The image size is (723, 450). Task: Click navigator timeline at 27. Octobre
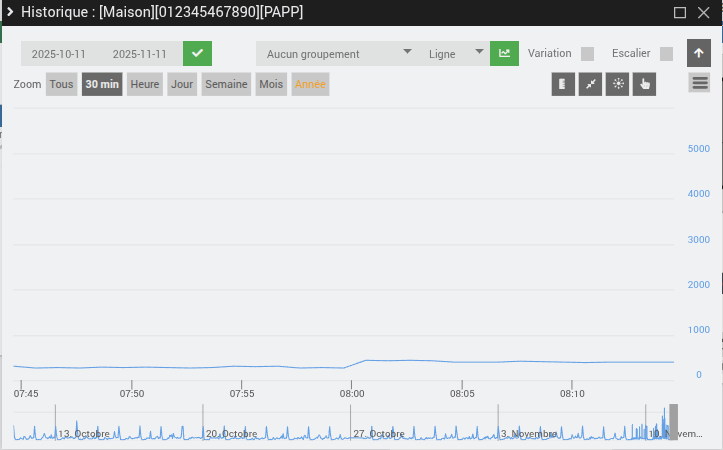[379, 434]
